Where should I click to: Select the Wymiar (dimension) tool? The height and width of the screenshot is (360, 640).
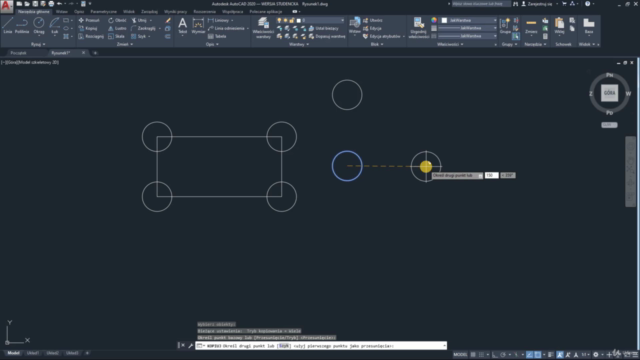(198, 25)
